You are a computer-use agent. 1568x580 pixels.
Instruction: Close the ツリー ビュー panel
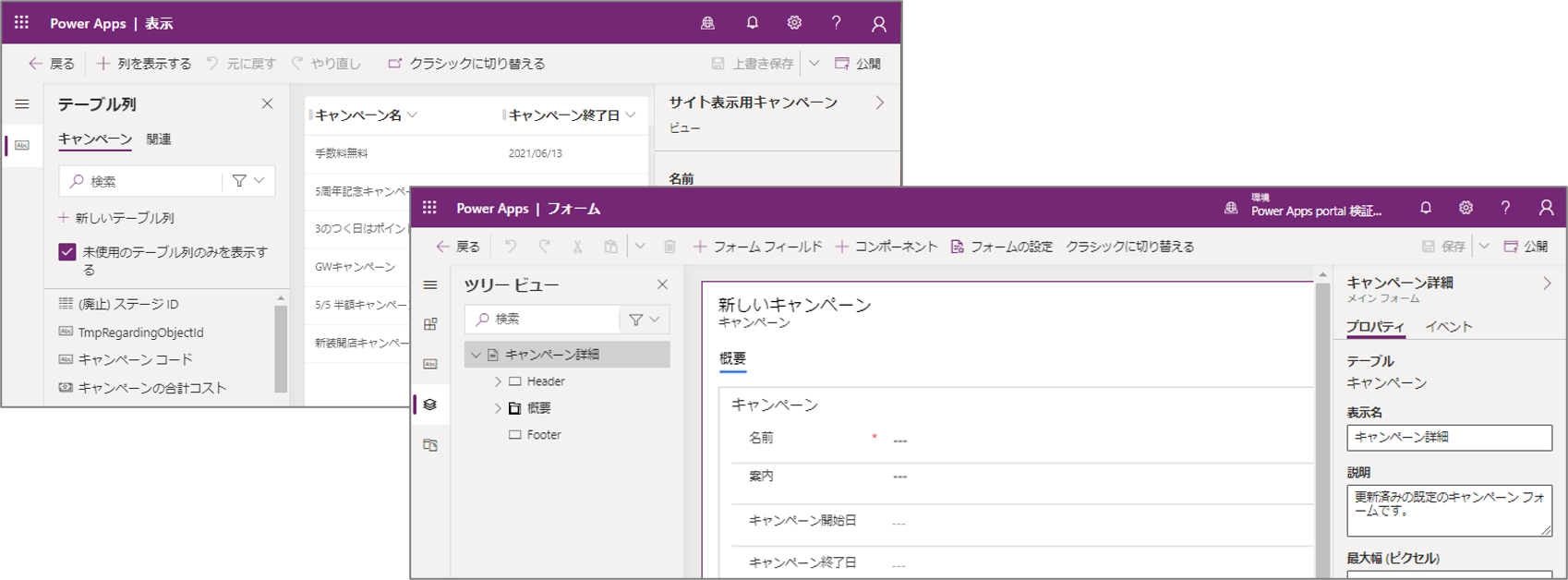[x=662, y=284]
